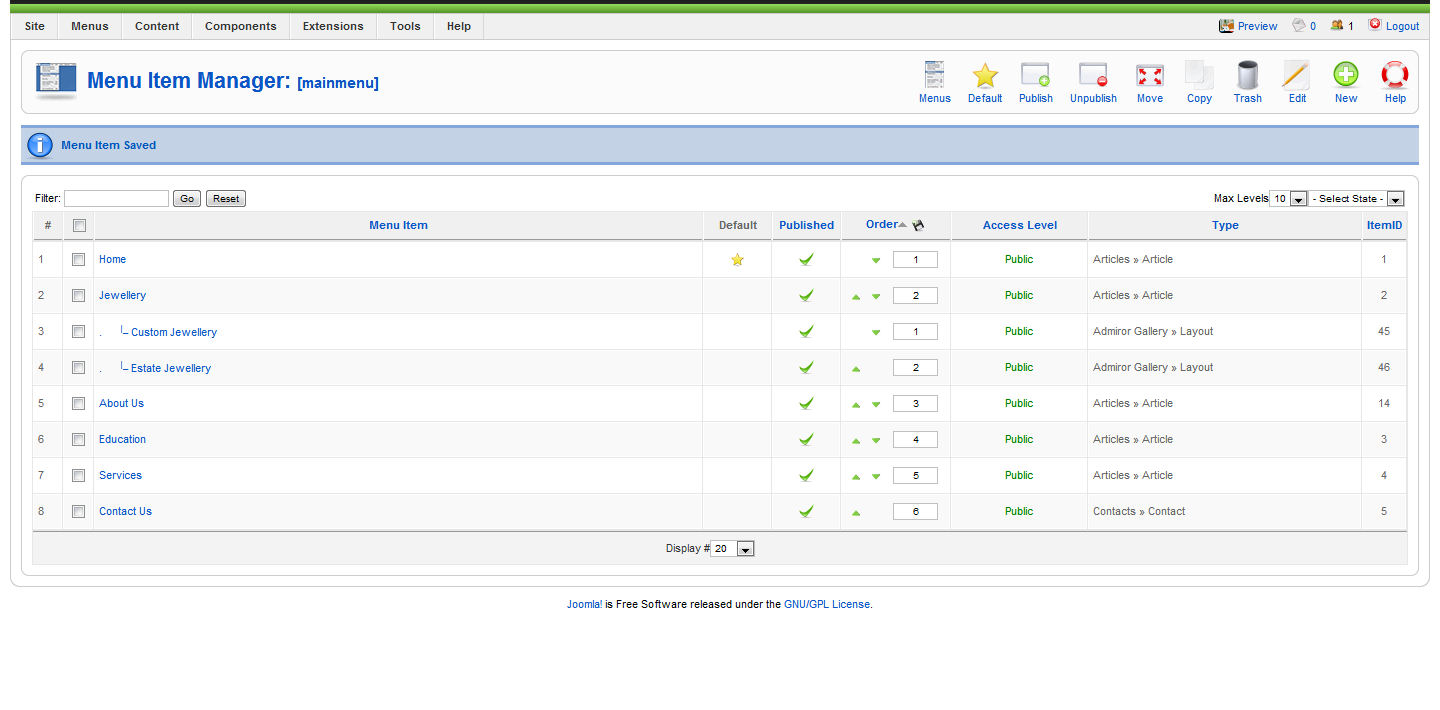Check the Contact Us row checkbox
The width and height of the screenshot is (1440, 710).
pyautogui.click(x=79, y=511)
